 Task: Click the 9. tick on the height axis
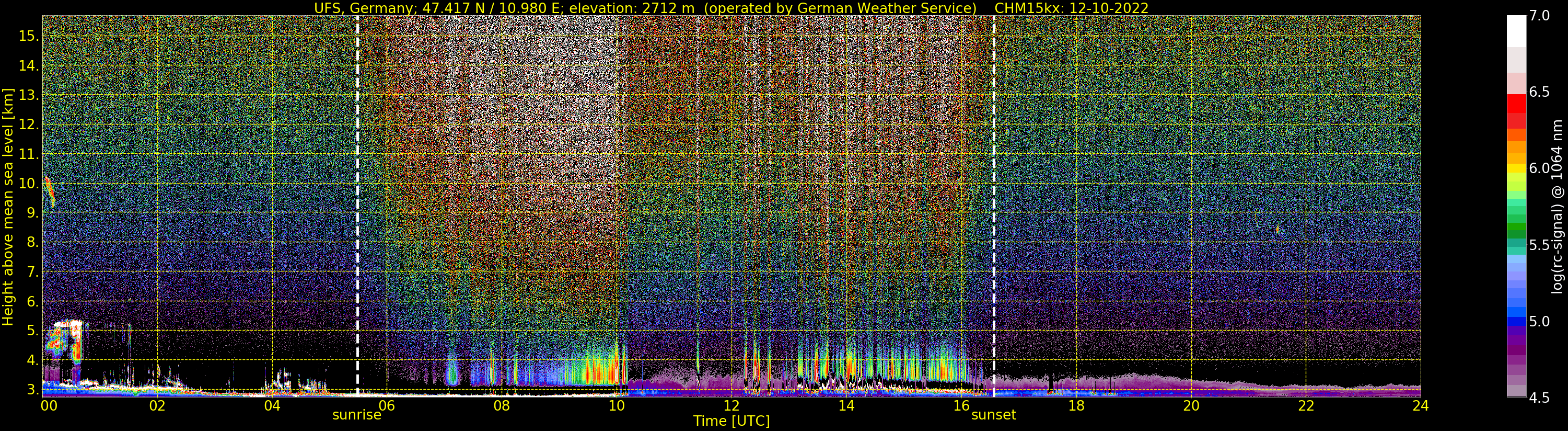[32, 213]
